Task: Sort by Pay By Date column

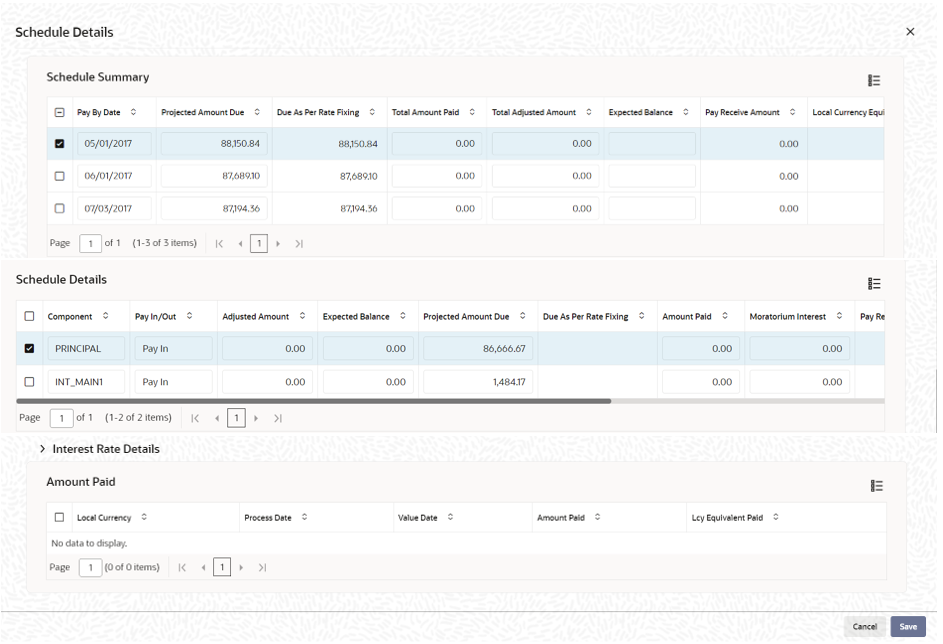Action: (134, 112)
